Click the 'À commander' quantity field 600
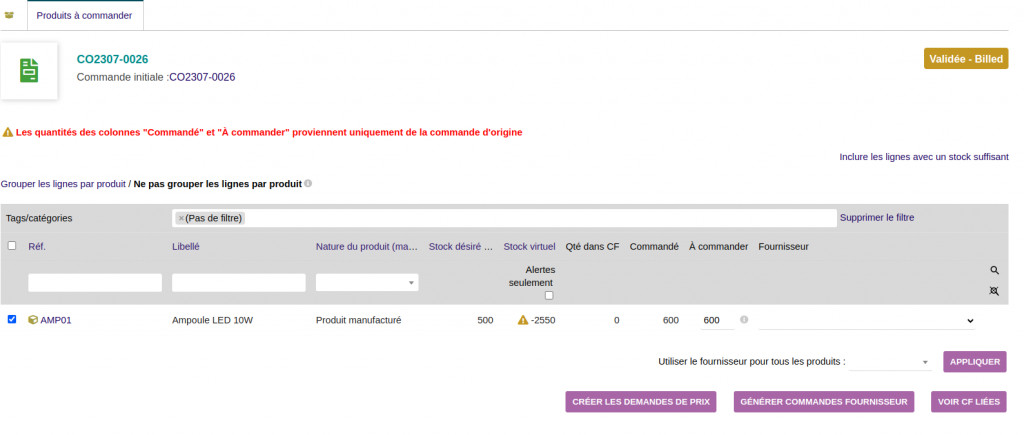 pyautogui.click(x=717, y=321)
